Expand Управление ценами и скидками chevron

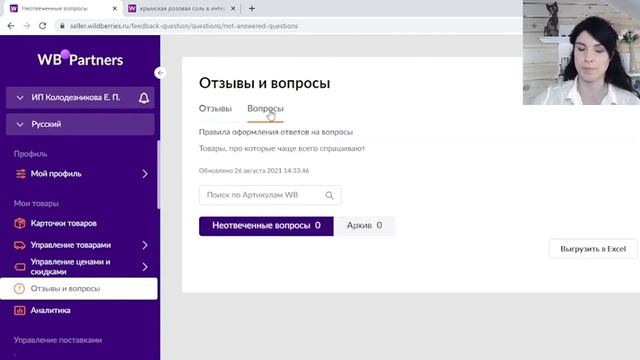click(x=145, y=267)
